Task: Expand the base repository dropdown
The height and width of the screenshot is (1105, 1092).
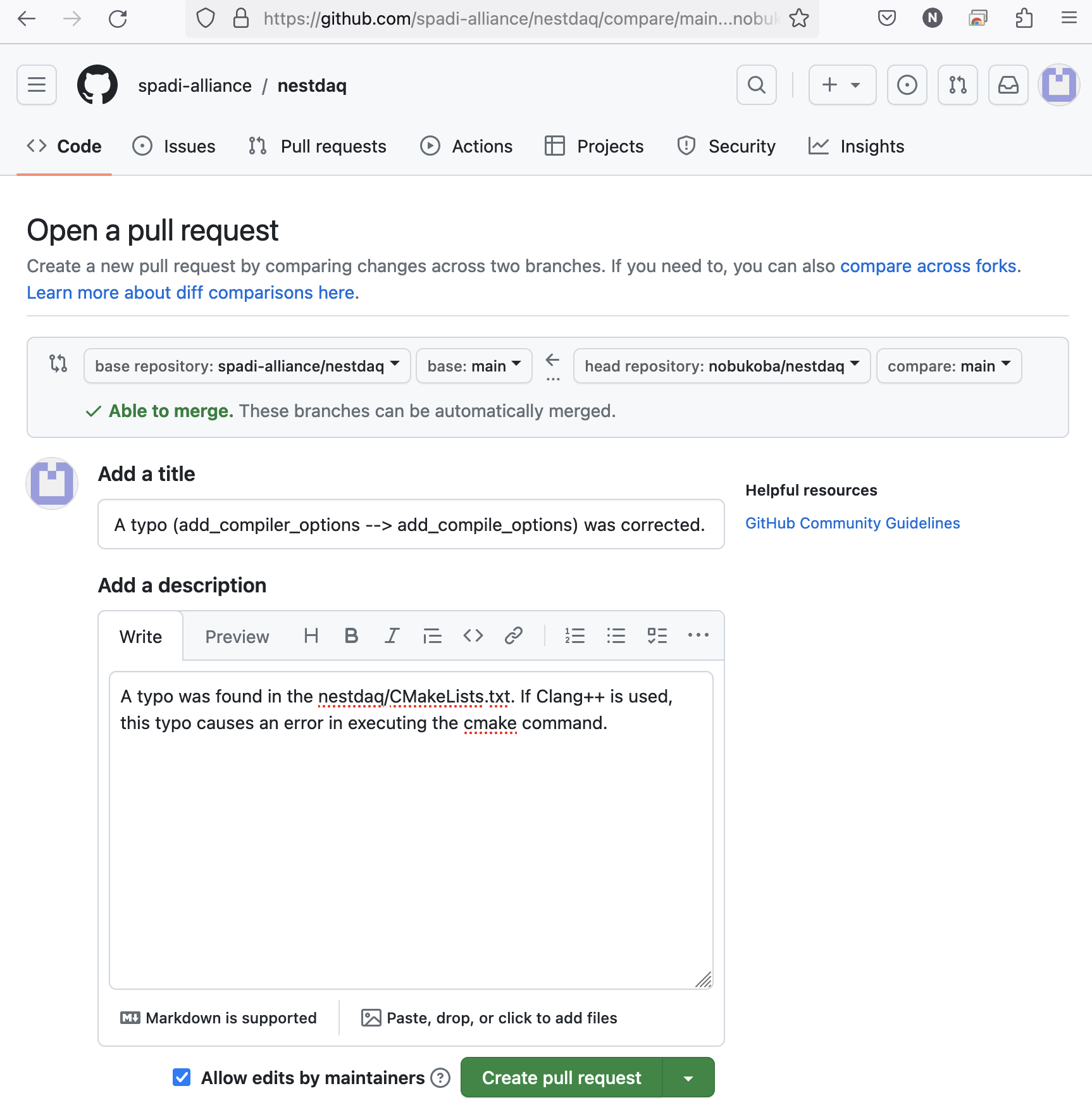Action: [247, 366]
